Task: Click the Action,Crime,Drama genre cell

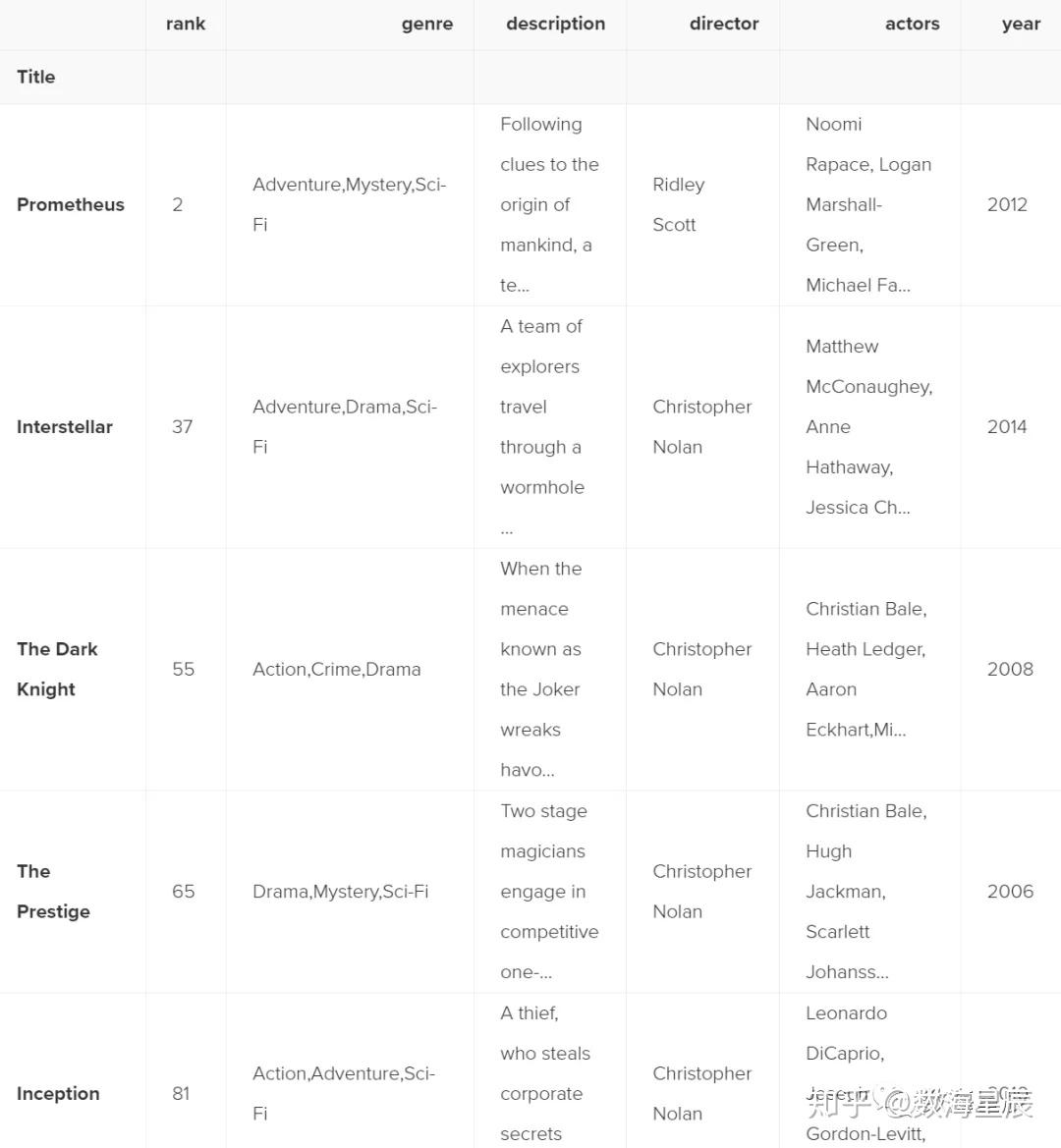Action: (x=336, y=669)
